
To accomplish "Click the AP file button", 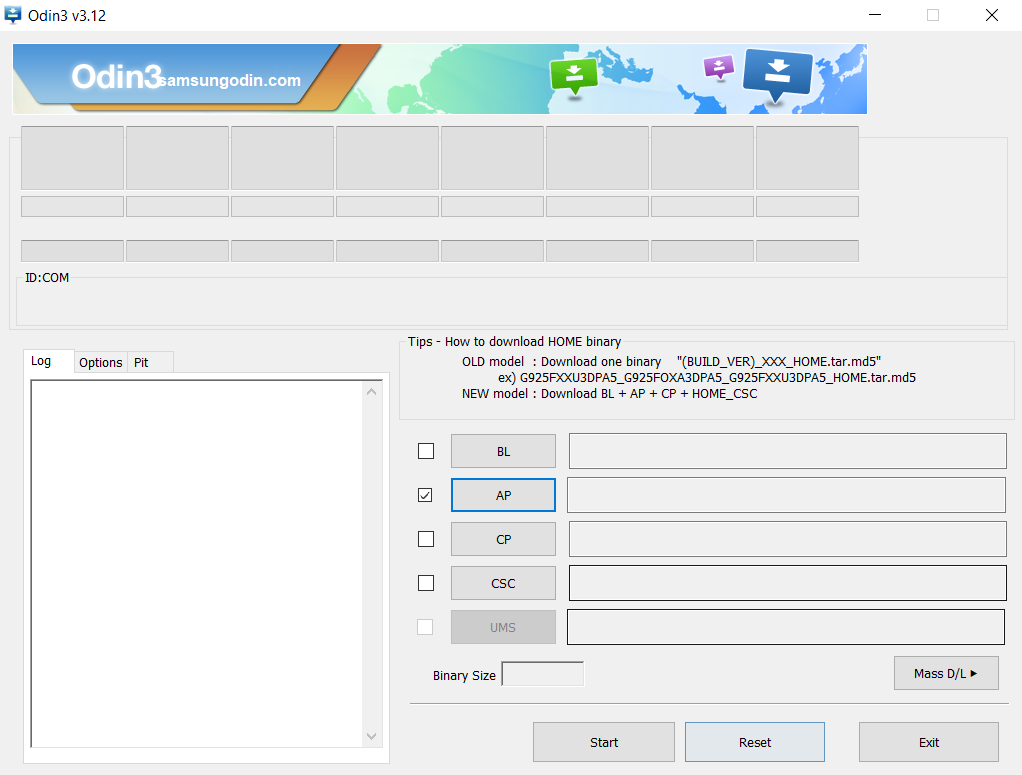I will 503,495.
